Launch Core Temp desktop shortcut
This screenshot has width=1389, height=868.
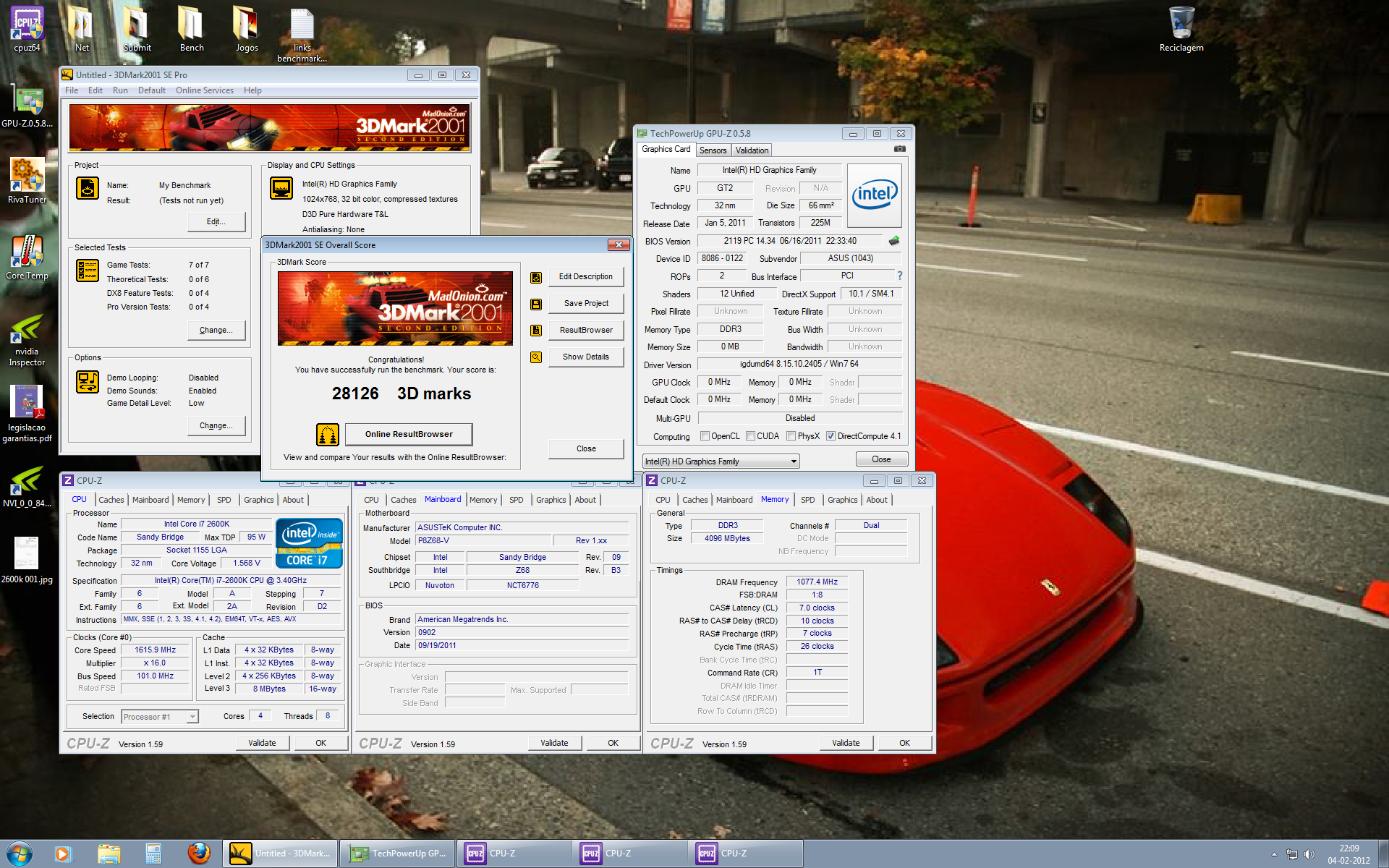(x=27, y=258)
